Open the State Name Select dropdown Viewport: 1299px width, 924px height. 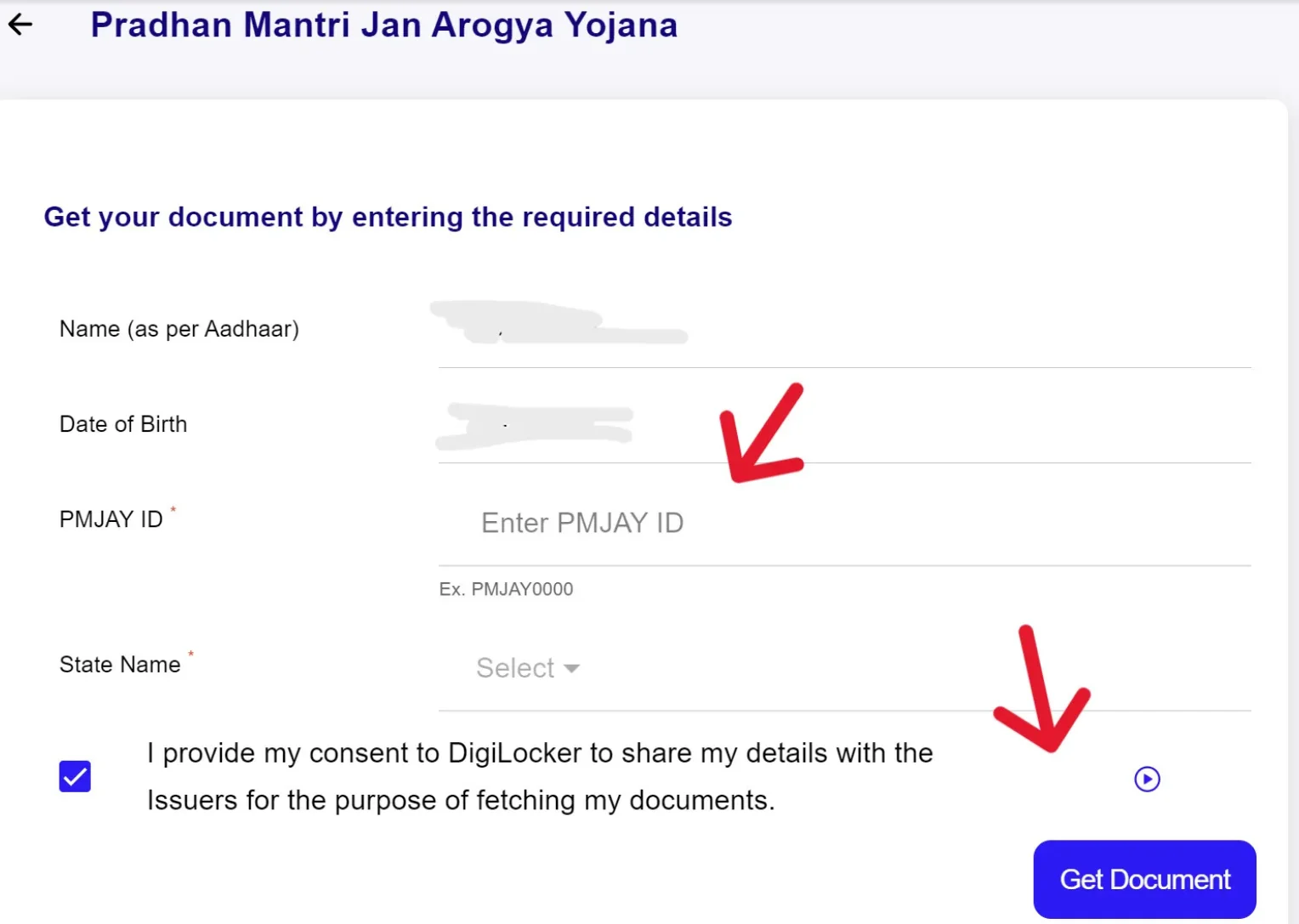[527, 668]
